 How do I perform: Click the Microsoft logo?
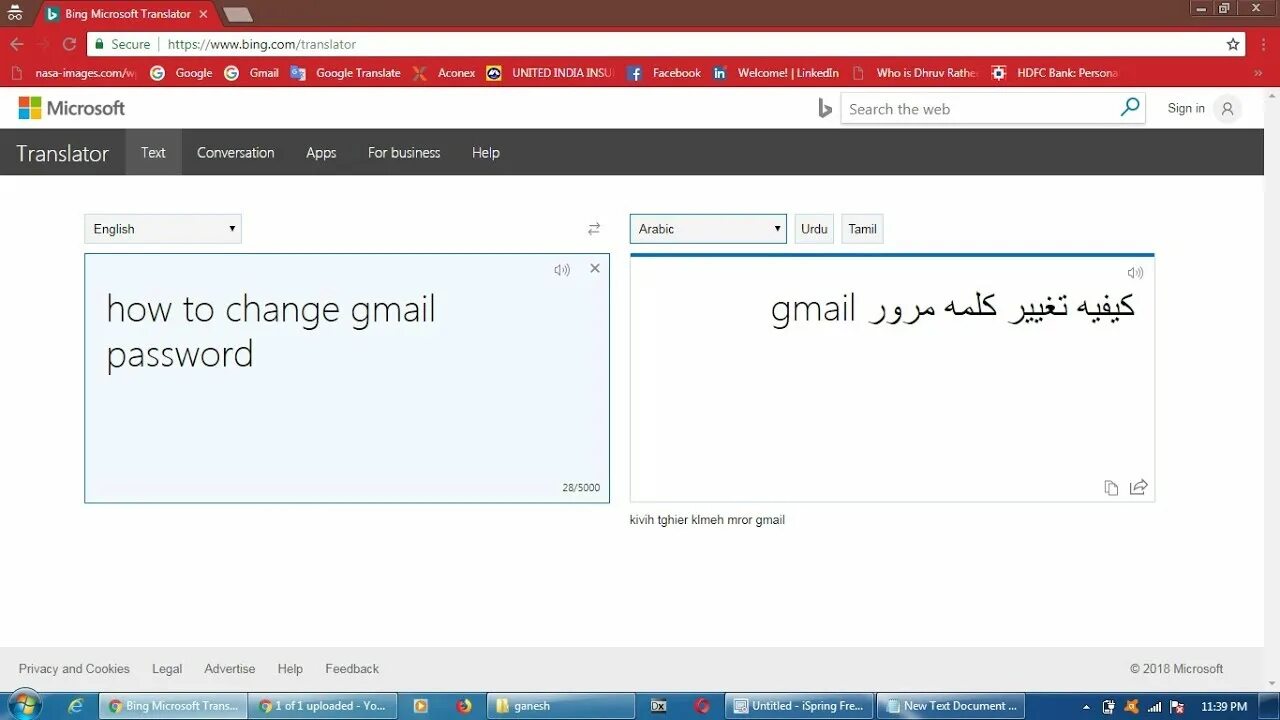click(72, 108)
